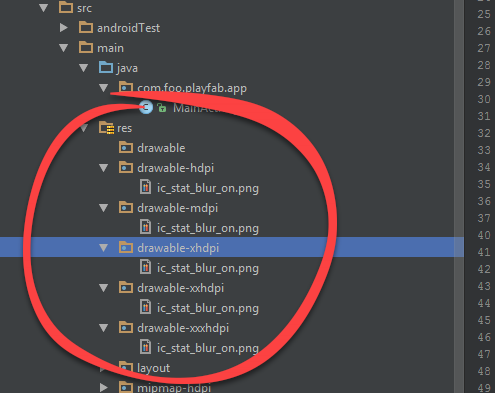Click the png file icon under drawable-xxhdpi
495x393 pixels.
click(x=146, y=307)
